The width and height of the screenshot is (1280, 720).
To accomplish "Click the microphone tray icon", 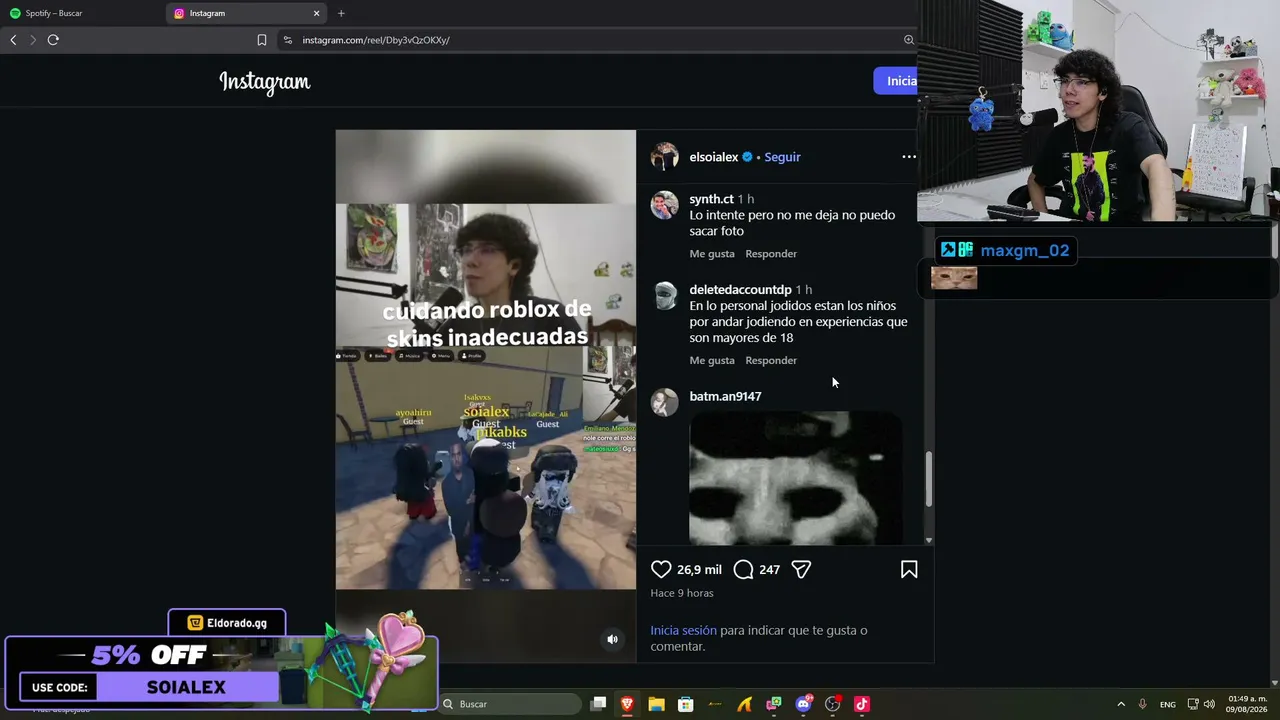I will pyautogui.click(x=1142, y=704).
